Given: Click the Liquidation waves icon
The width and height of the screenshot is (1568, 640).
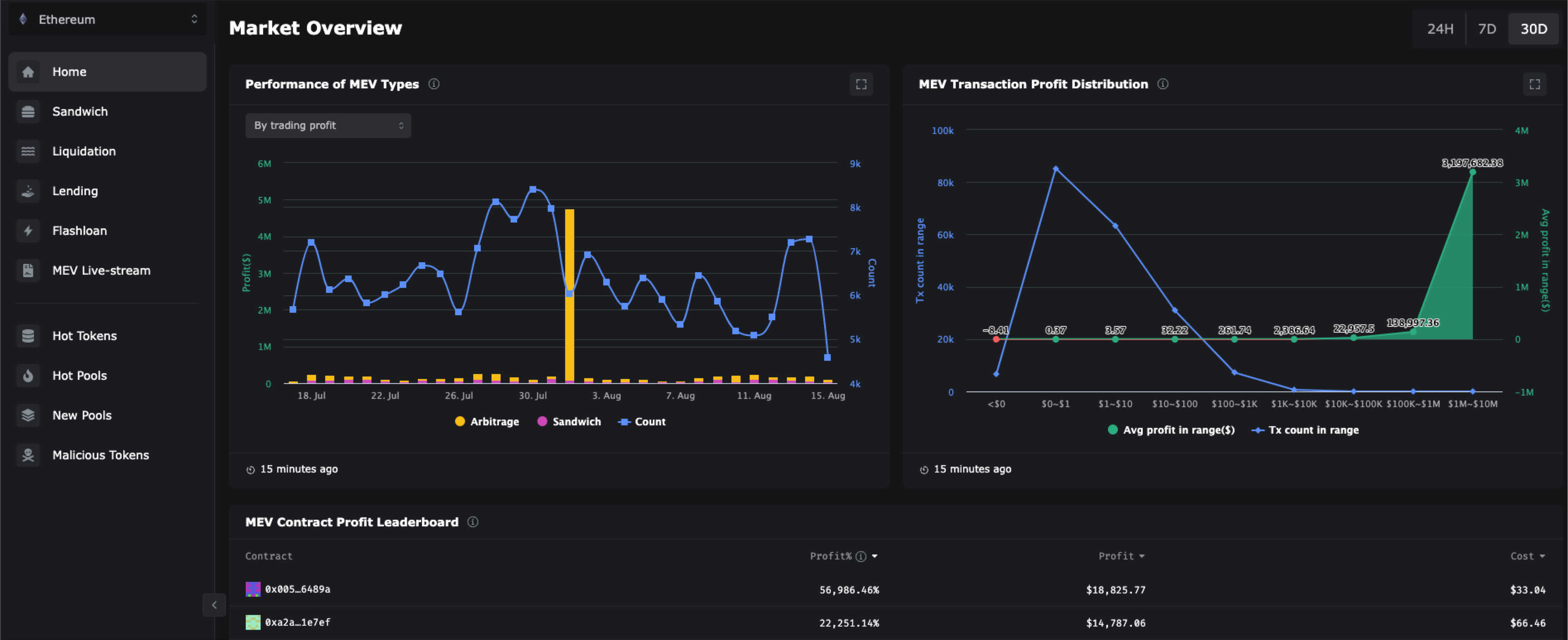Looking at the screenshot, I should (28, 151).
